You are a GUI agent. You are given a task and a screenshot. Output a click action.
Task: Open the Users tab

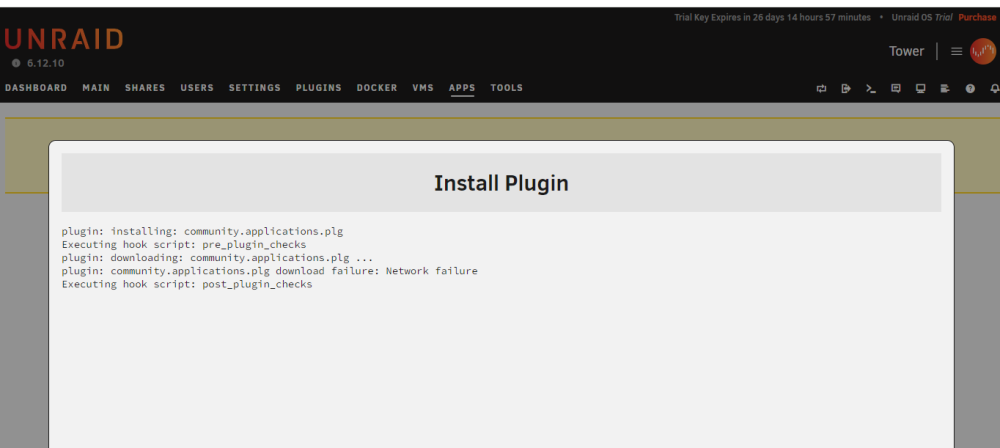click(x=197, y=88)
